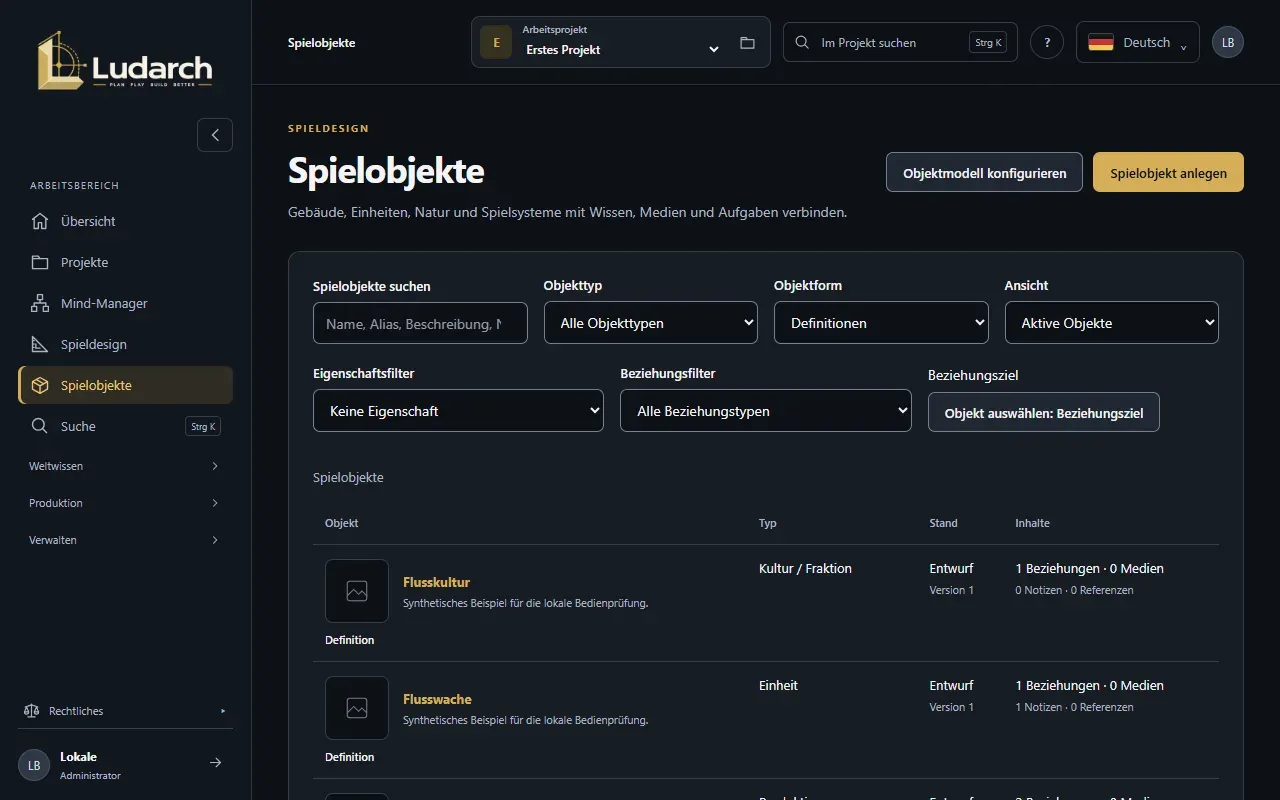
Task: Click the SPIELDESIGN category label
Action: click(x=328, y=129)
